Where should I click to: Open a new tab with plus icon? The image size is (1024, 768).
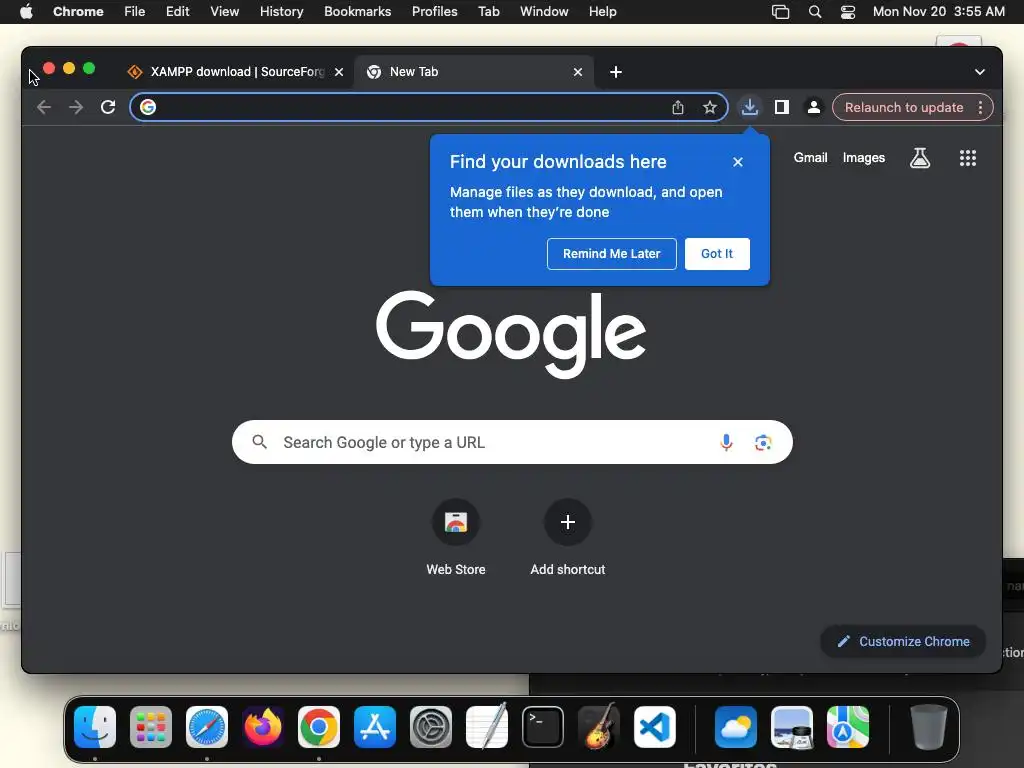pyautogui.click(x=616, y=72)
